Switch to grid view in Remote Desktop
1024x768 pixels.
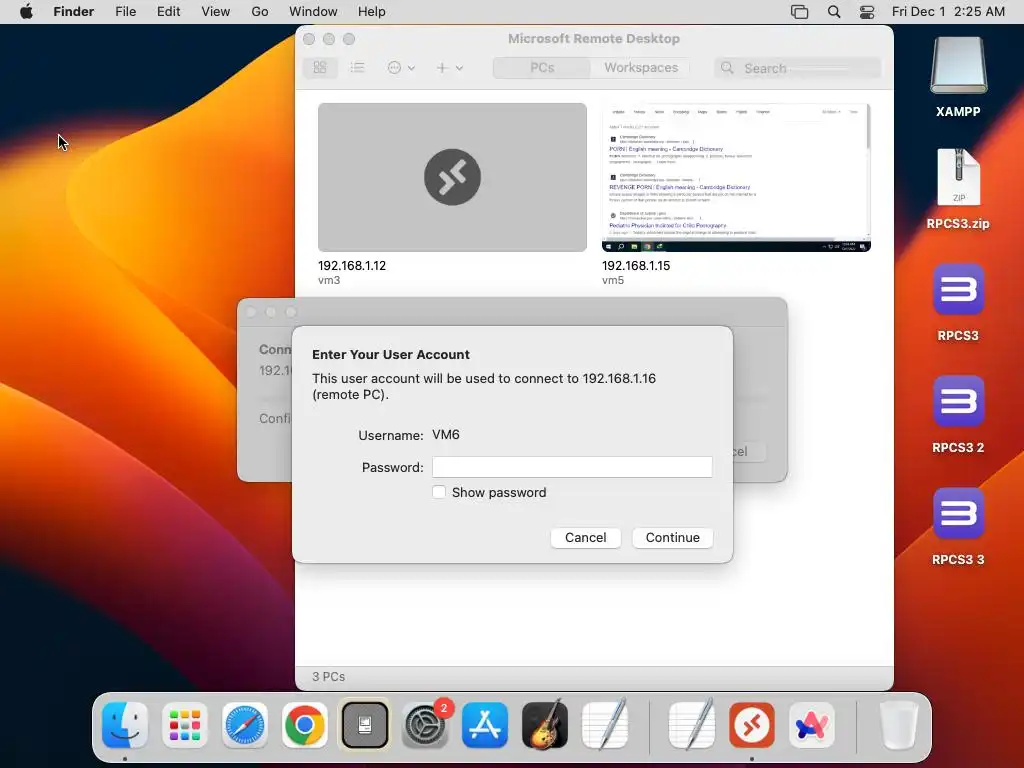click(x=320, y=68)
